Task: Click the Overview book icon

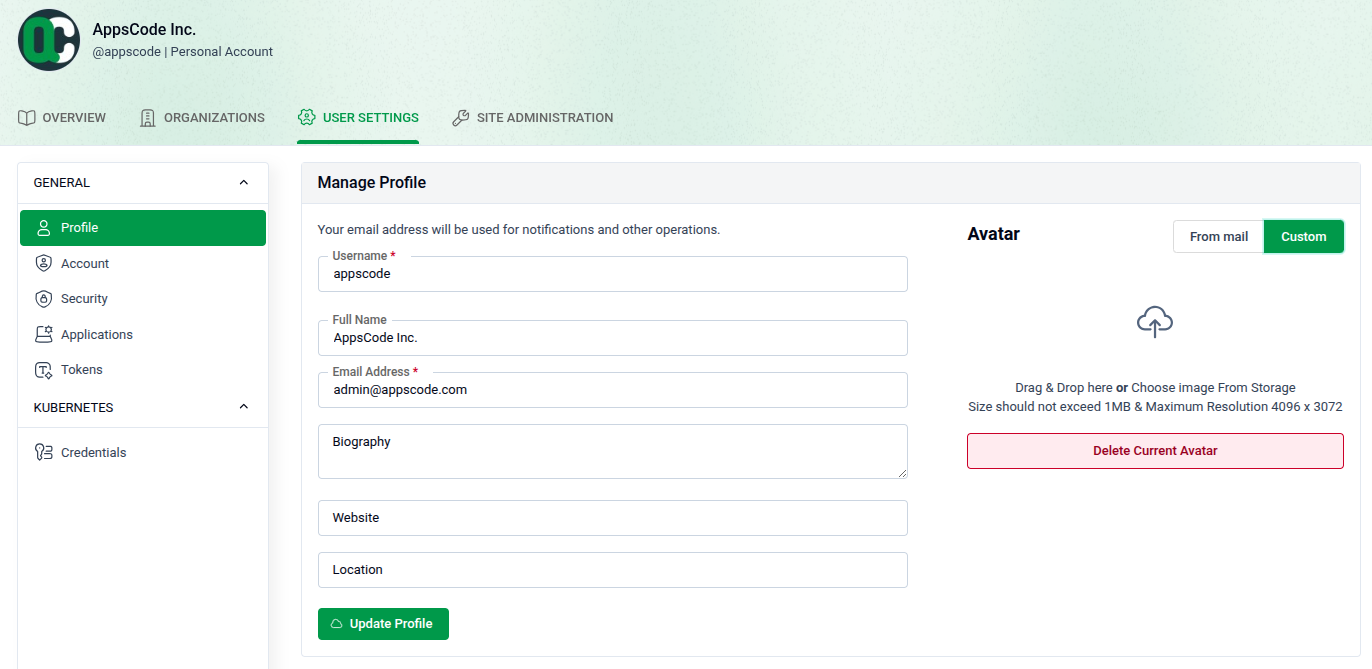Action: coord(27,118)
